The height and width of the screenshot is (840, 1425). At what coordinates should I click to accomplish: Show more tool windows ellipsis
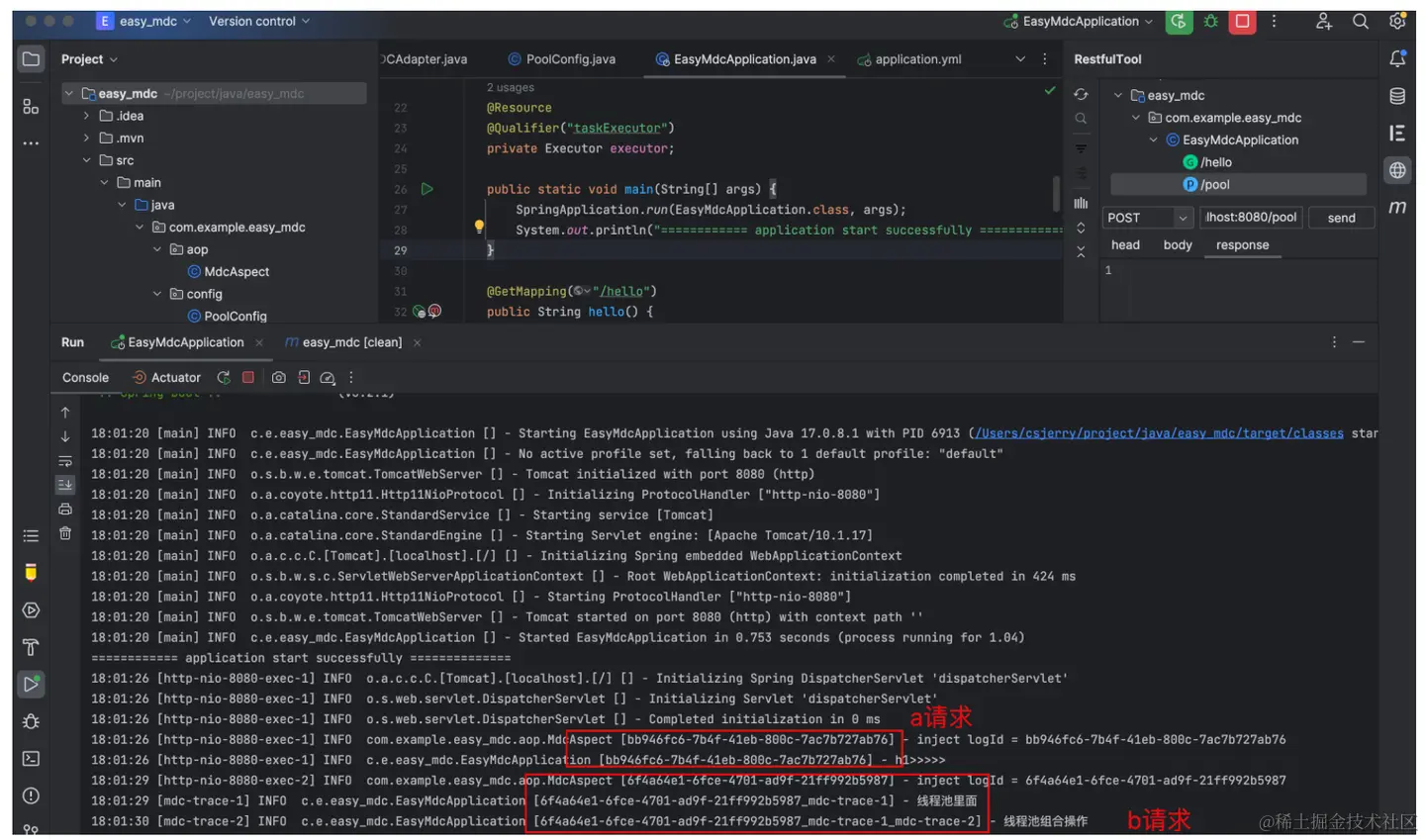[x=31, y=143]
